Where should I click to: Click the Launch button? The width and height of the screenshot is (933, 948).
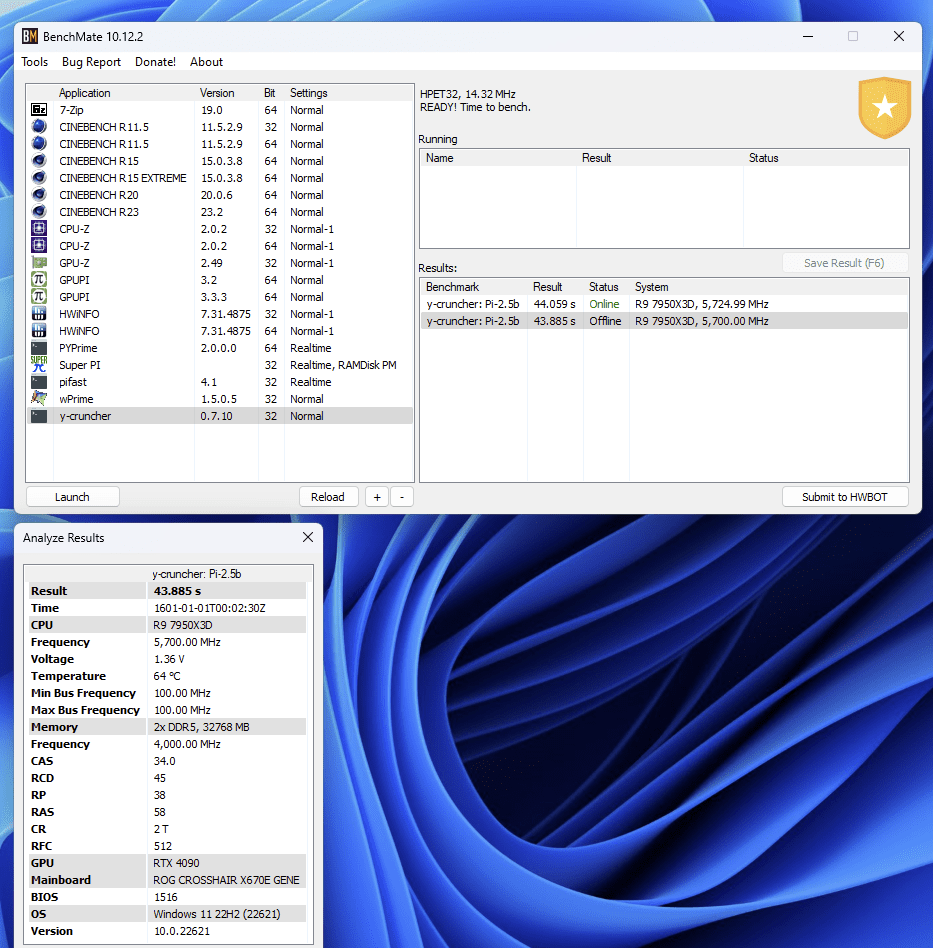(x=73, y=497)
